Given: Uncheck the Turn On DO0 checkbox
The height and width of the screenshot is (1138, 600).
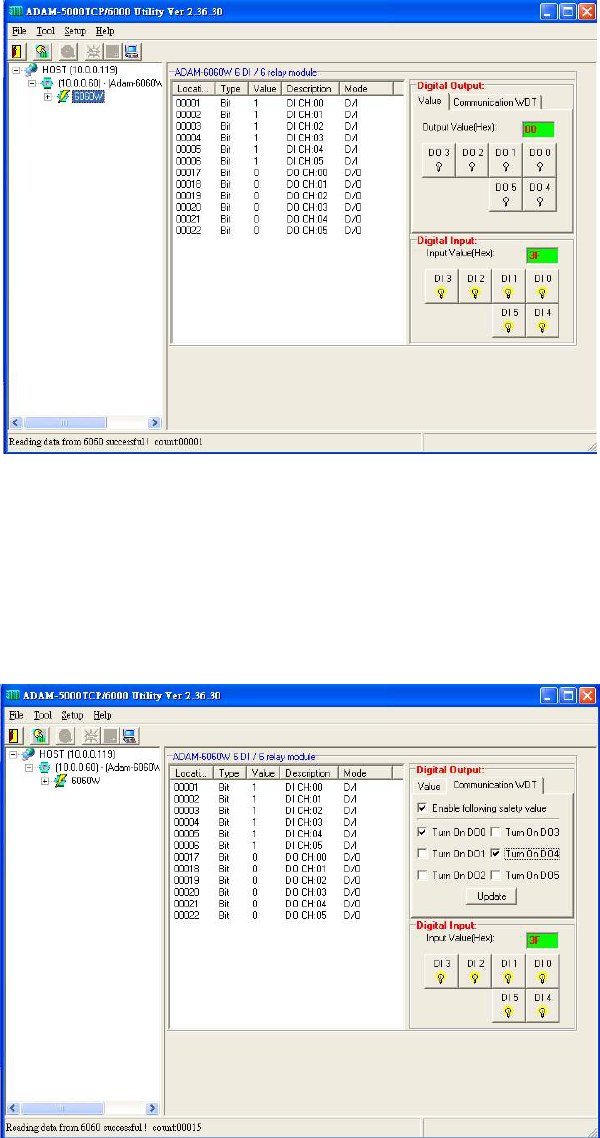Looking at the screenshot, I should click(422, 831).
